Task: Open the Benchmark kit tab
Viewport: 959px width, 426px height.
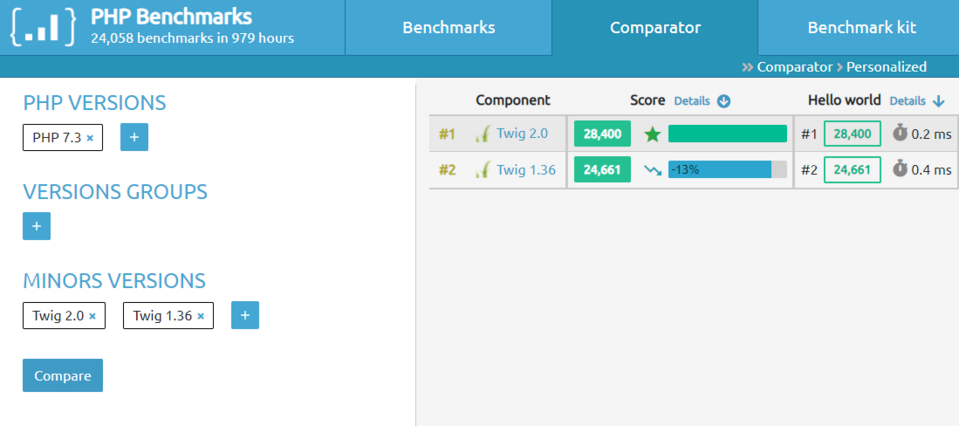Action: coord(861,28)
